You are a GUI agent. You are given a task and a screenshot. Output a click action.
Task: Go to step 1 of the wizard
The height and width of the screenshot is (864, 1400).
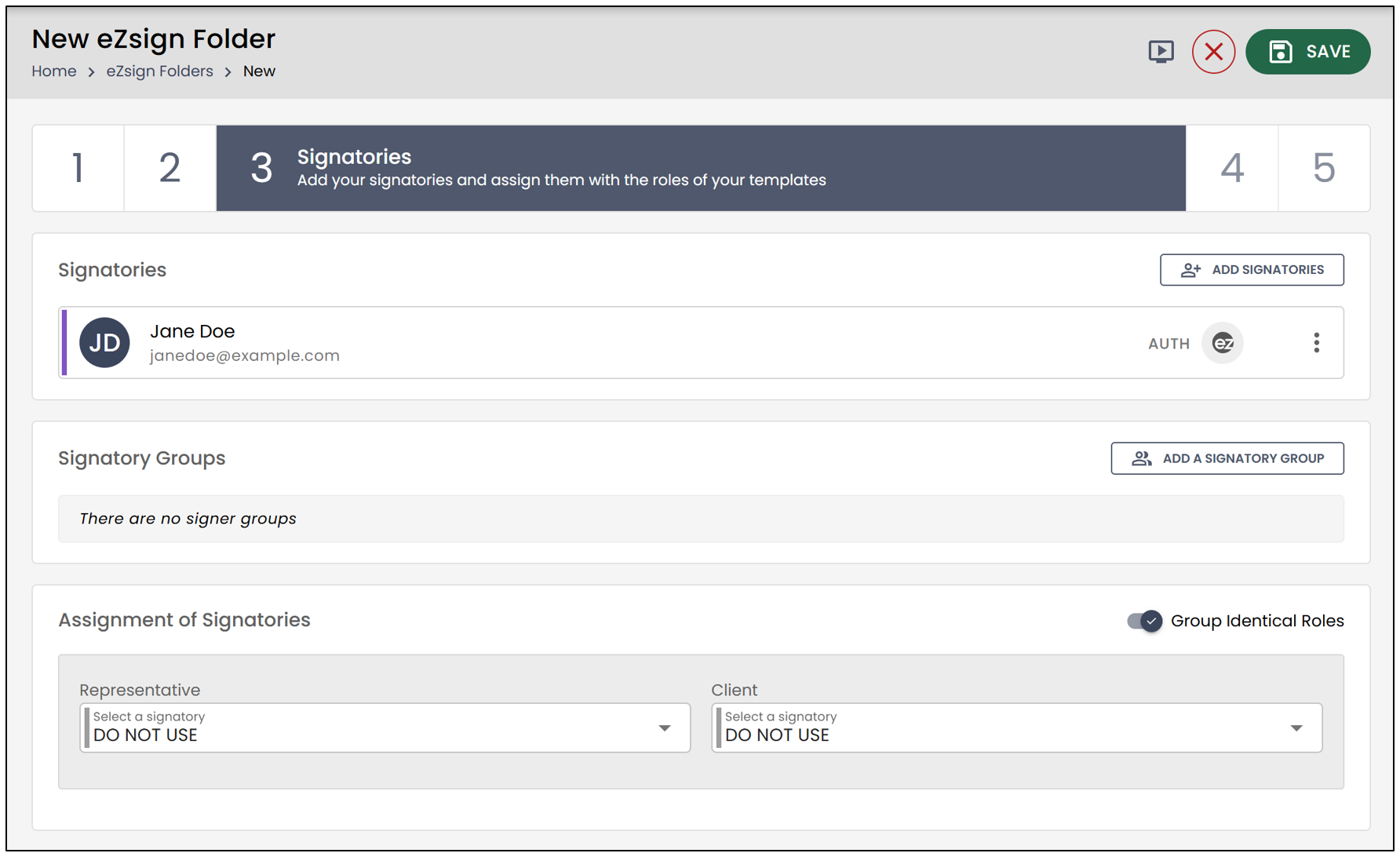[x=78, y=168]
